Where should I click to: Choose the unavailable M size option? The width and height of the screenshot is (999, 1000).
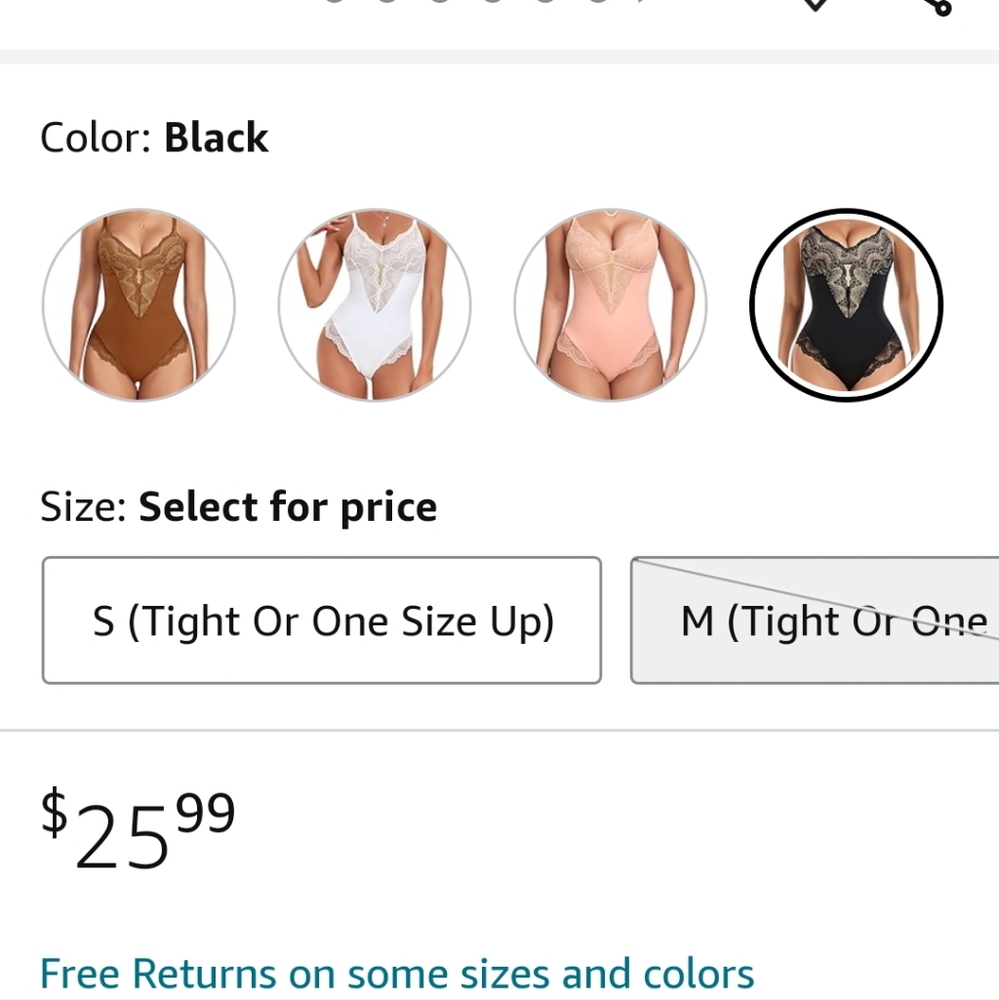click(x=815, y=620)
